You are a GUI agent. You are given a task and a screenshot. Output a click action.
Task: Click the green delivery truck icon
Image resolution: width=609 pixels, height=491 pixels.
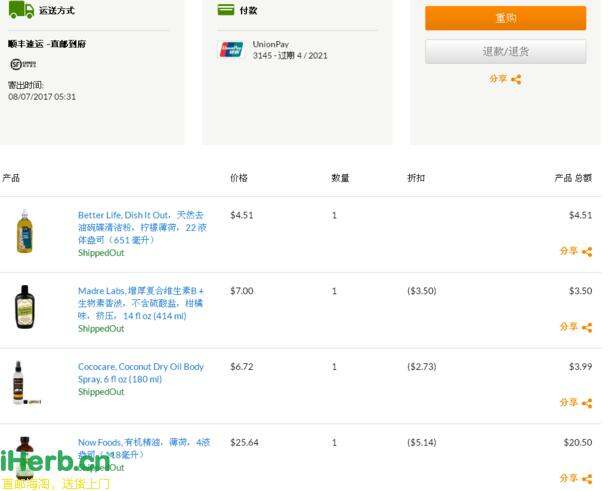pos(21,10)
